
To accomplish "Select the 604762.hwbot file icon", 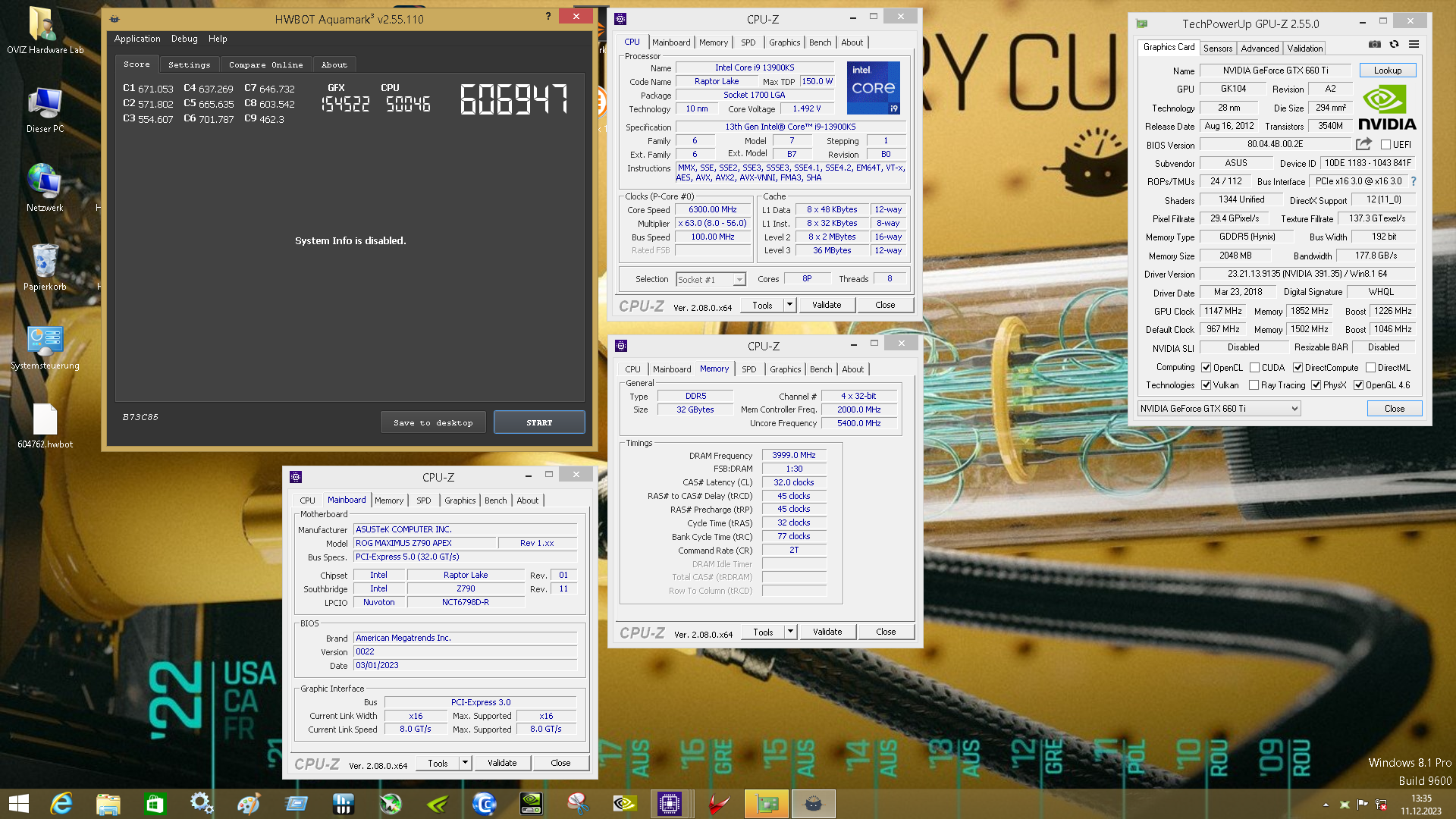I will coord(45,426).
